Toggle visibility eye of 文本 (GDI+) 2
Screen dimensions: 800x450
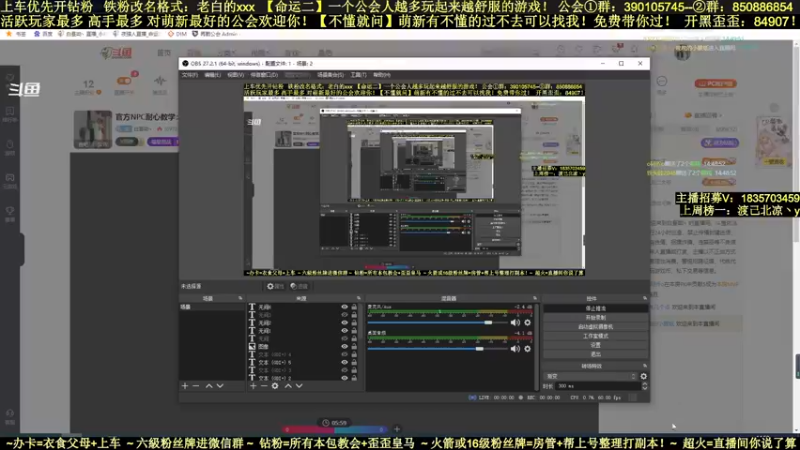[344, 378]
